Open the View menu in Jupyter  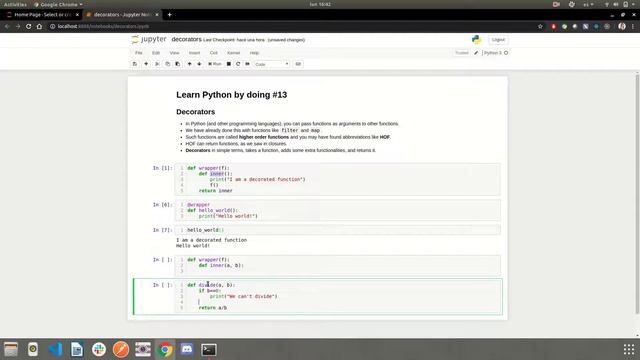pyautogui.click(x=174, y=53)
